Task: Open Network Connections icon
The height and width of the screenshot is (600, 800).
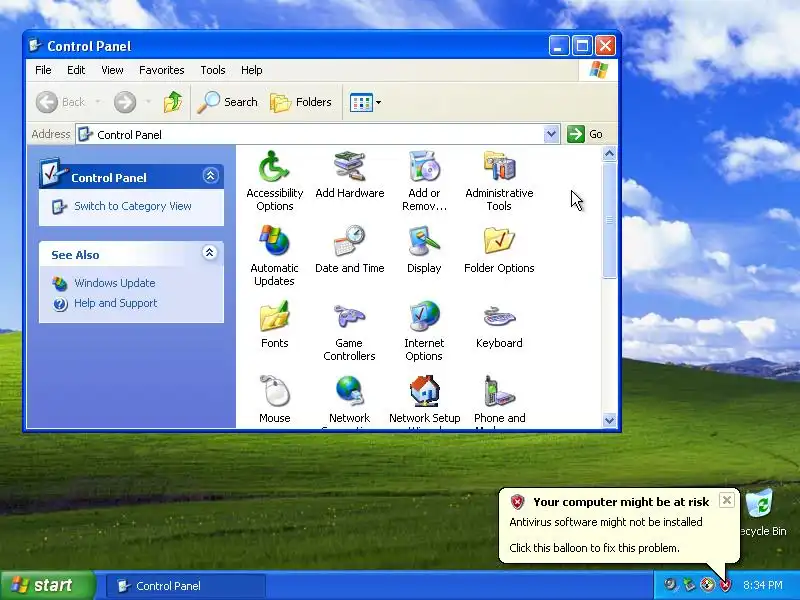Action: (x=349, y=402)
